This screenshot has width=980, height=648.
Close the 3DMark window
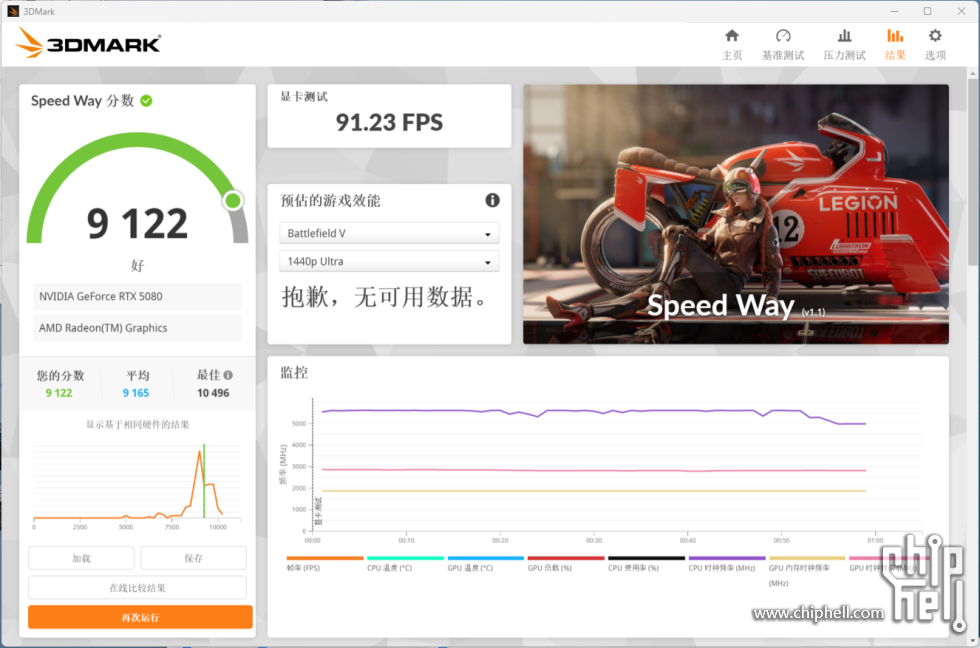point(961,11)
